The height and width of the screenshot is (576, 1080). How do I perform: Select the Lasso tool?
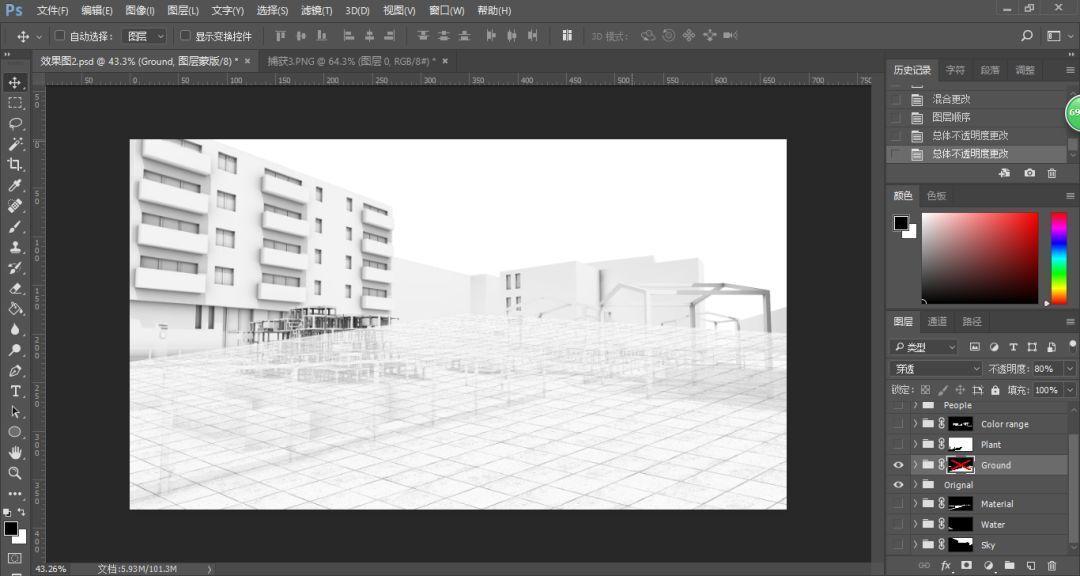[x=14, y=124]
